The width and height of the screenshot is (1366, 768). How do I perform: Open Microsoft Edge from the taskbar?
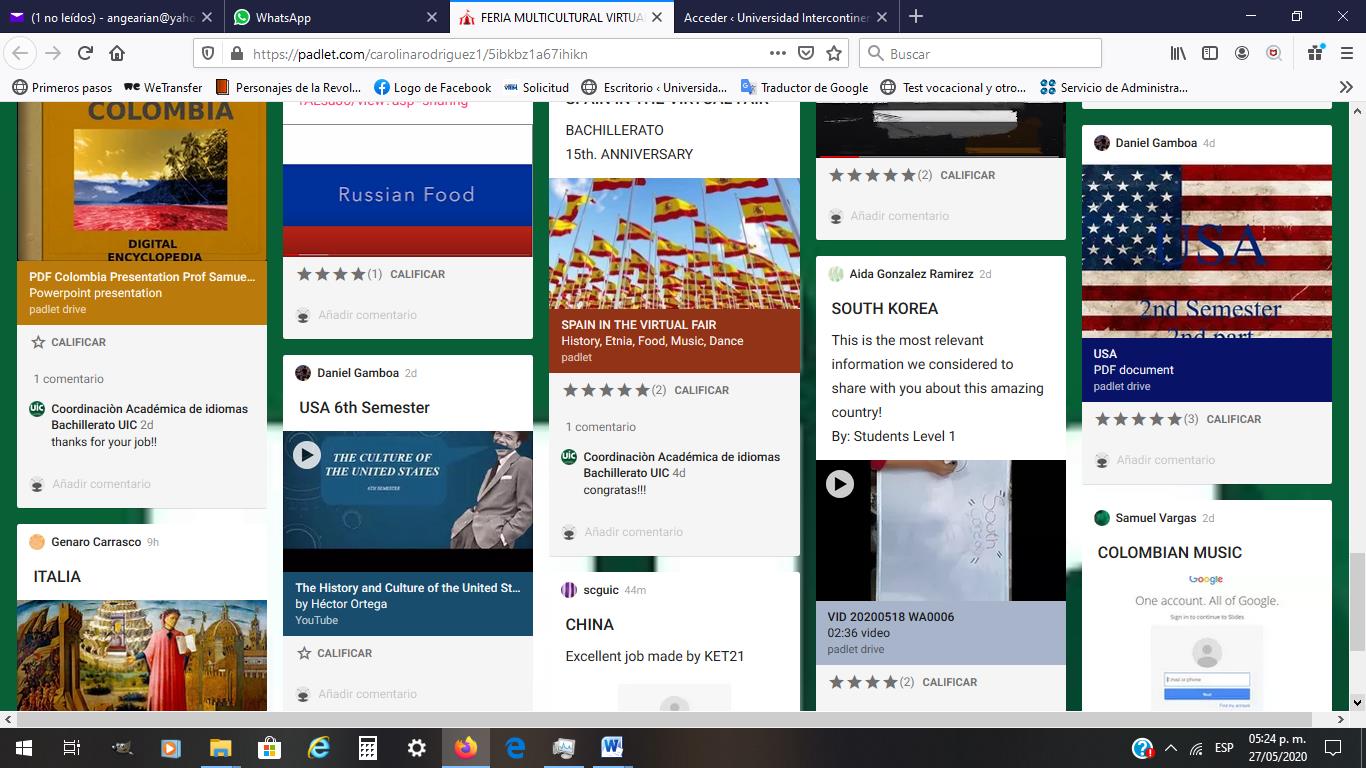tap(514, 747)
